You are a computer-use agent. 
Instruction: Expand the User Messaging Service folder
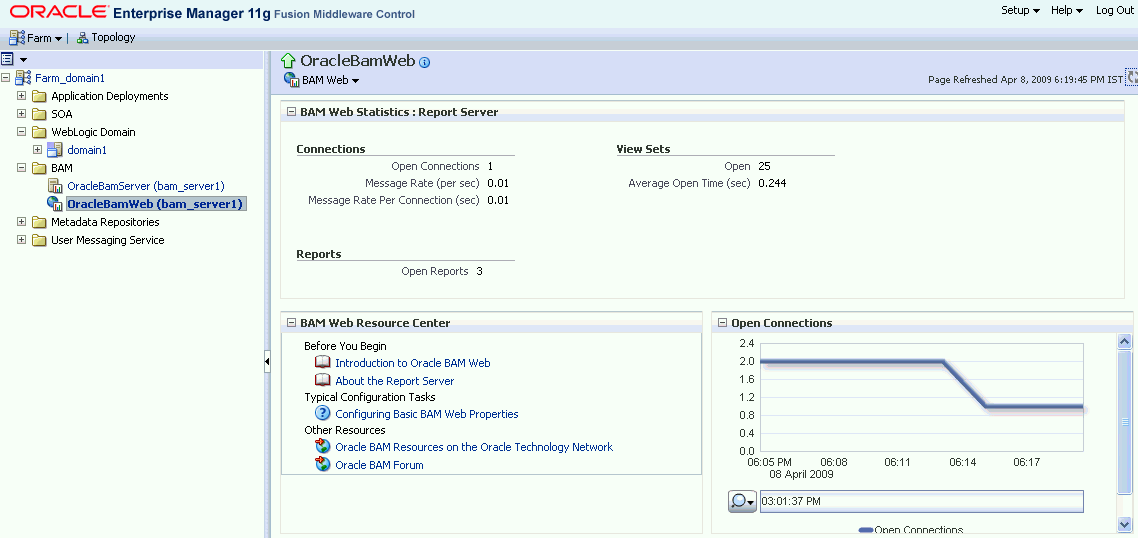tap(22, 240)
